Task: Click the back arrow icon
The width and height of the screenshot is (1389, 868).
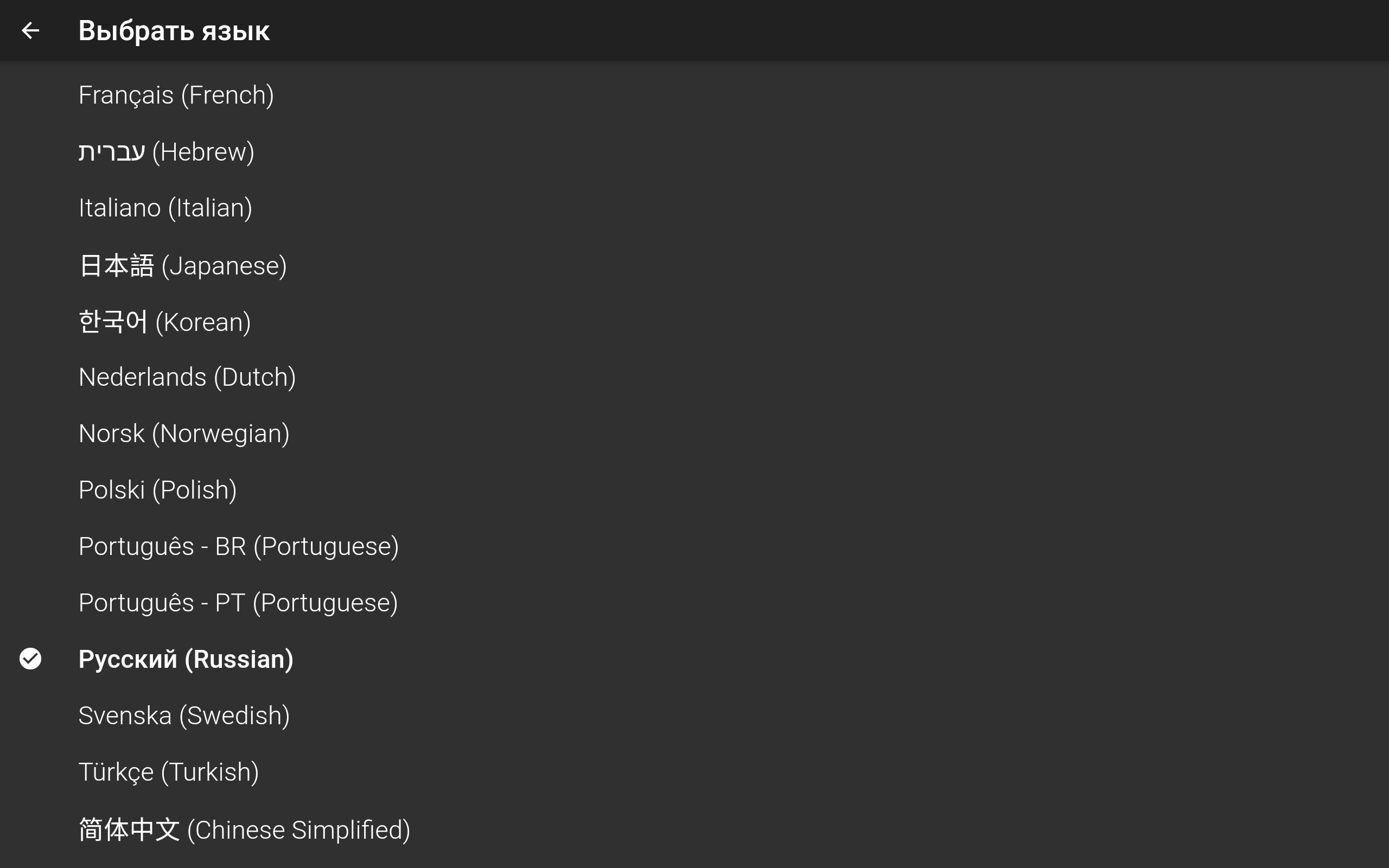Action: [x=30, y=30]
